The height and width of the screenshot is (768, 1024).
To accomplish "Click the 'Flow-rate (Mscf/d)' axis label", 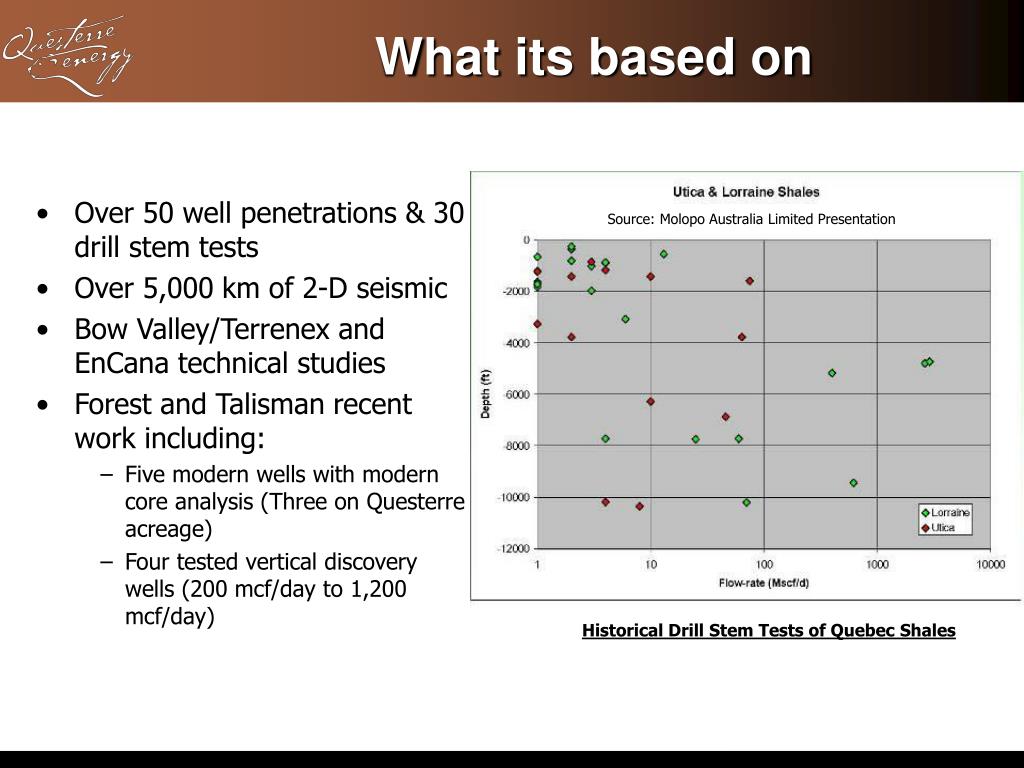I will pos(763,583).
